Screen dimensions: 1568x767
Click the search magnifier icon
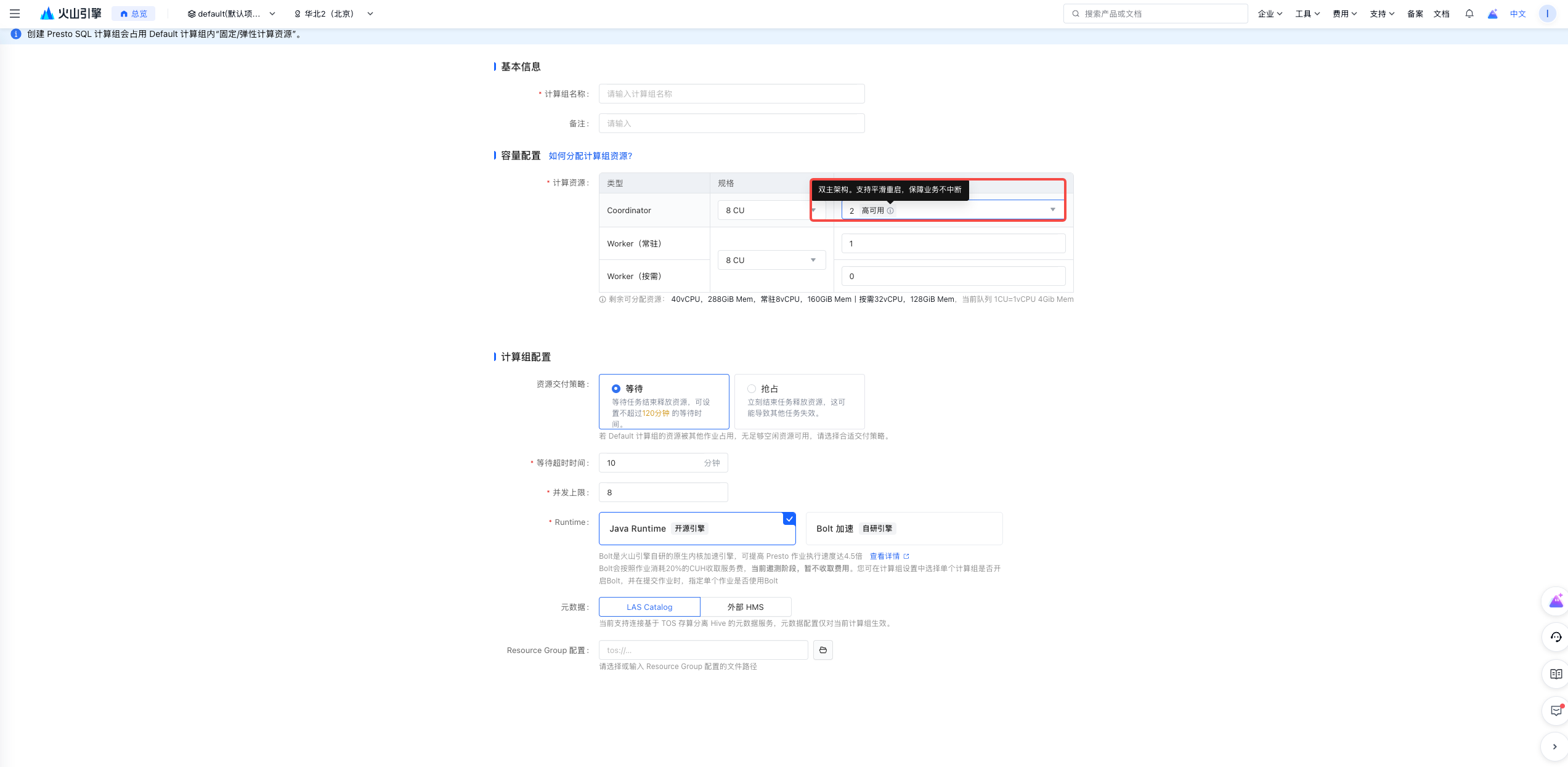click(x=1076, y=14)
